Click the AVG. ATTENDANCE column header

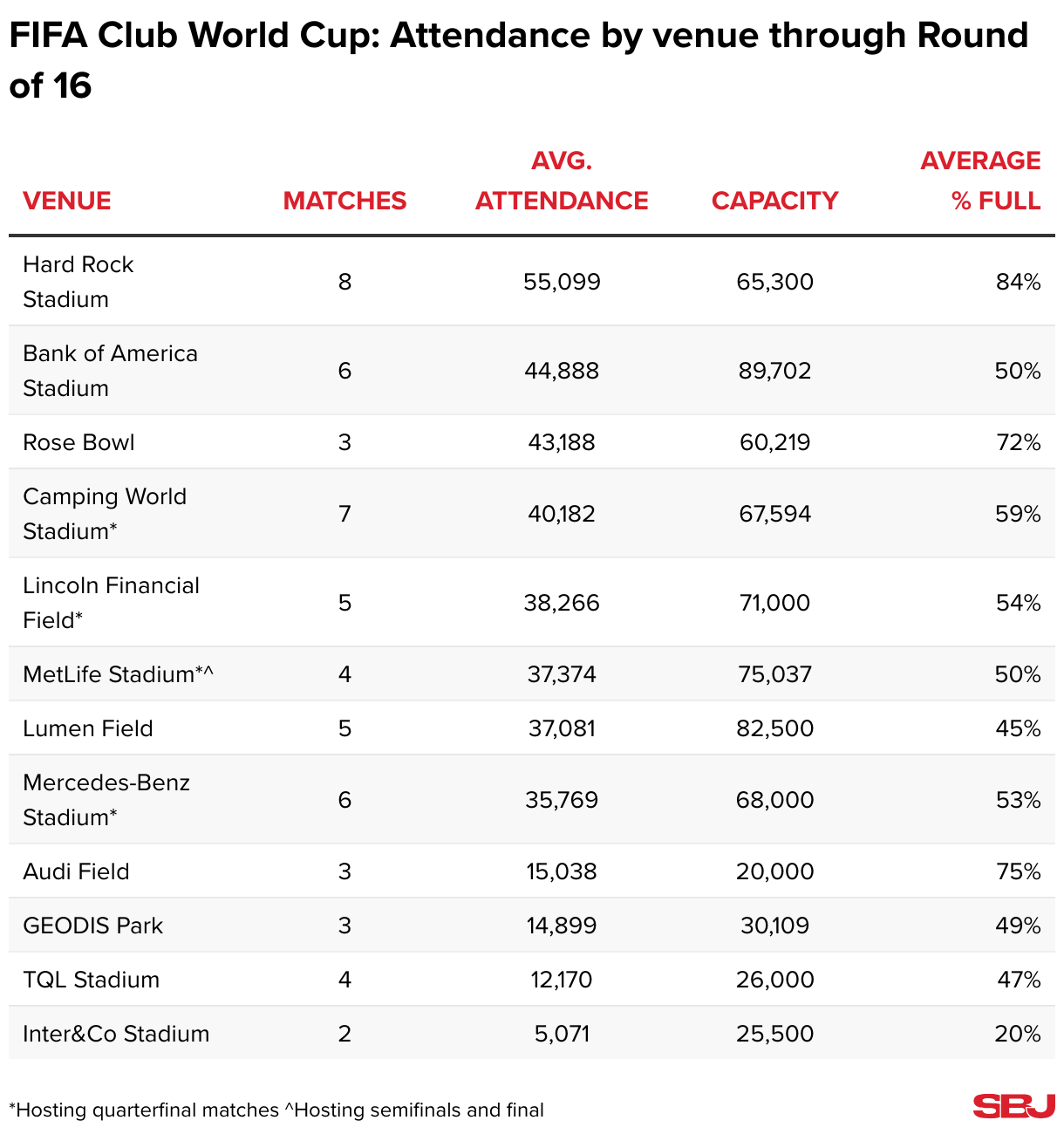(562, 181)
